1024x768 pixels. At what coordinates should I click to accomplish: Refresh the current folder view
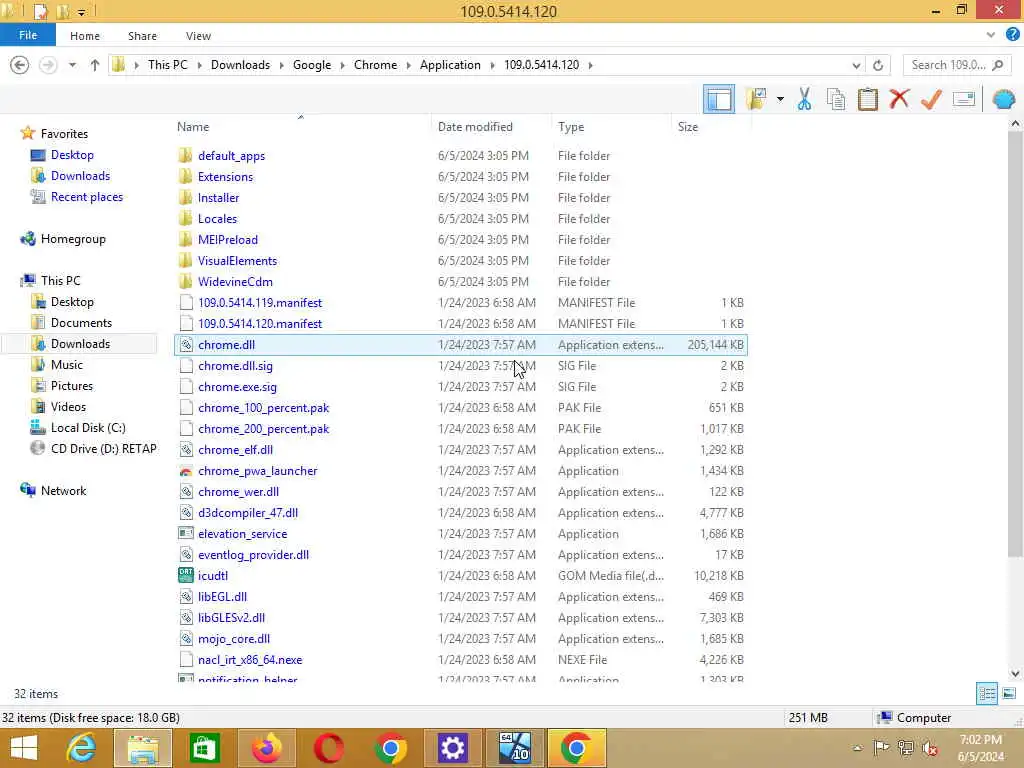click(x=878, y=65)
